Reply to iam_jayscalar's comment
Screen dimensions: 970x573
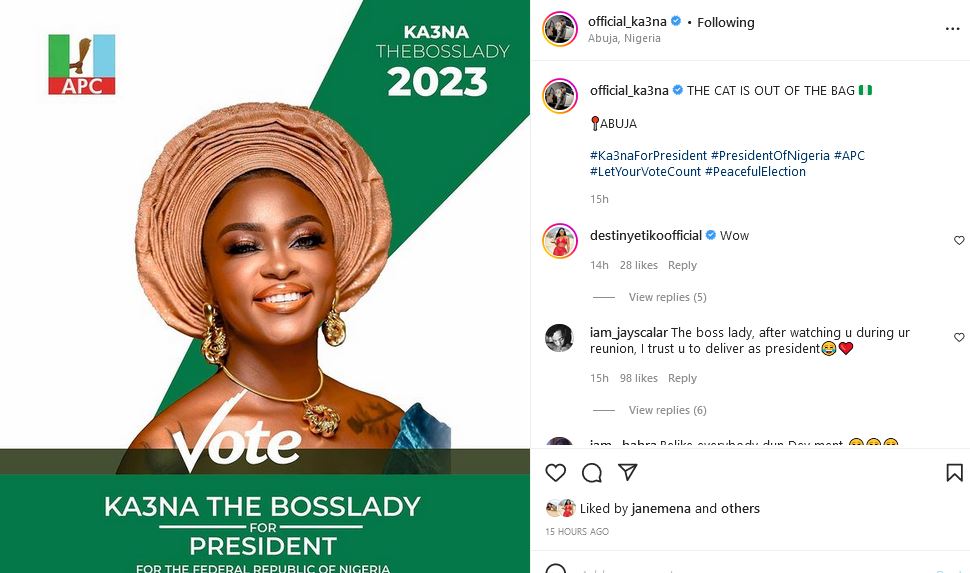[x=682, y=378]
